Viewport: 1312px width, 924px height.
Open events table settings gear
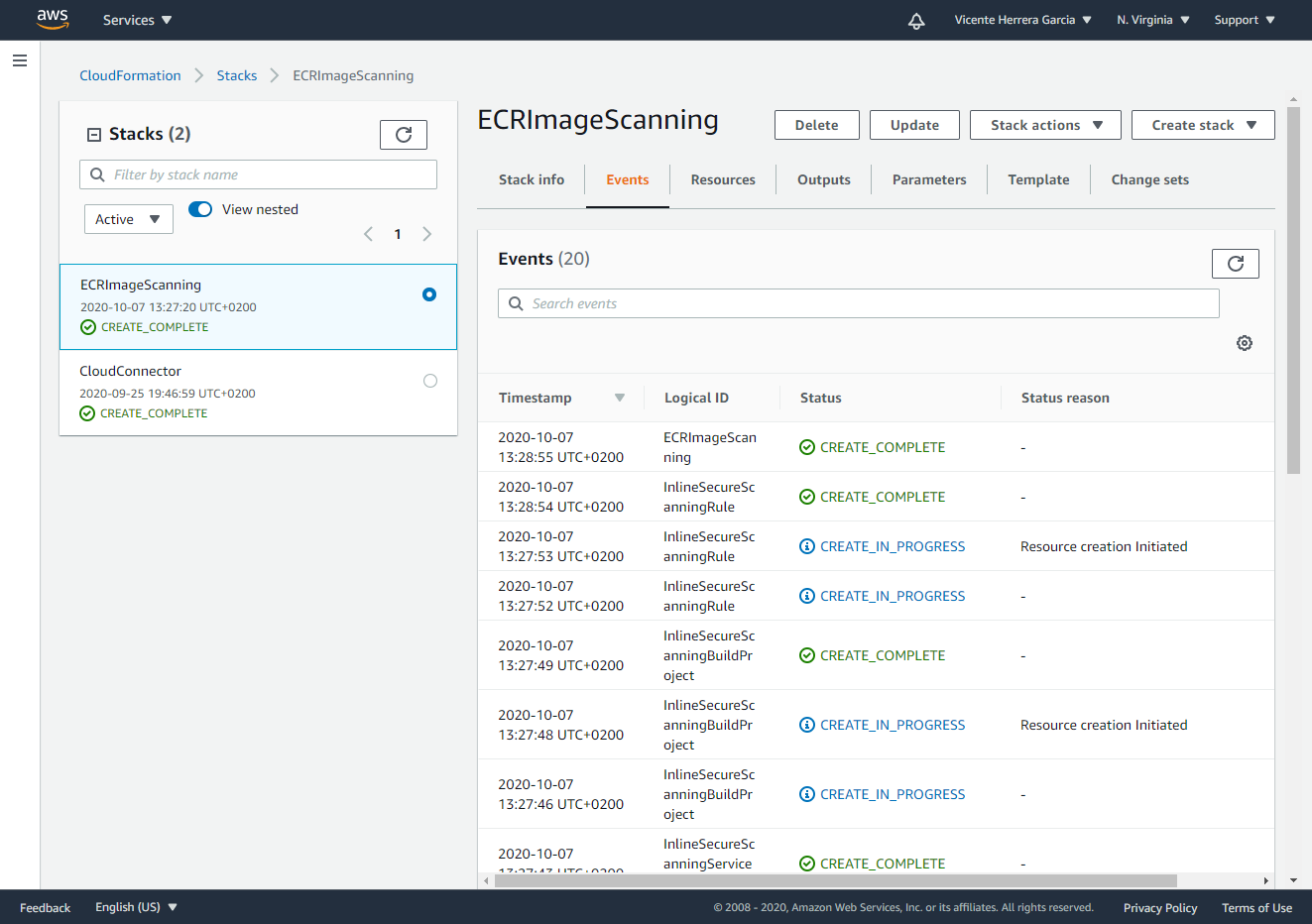pyautogui.click(x=1245, y=343)
